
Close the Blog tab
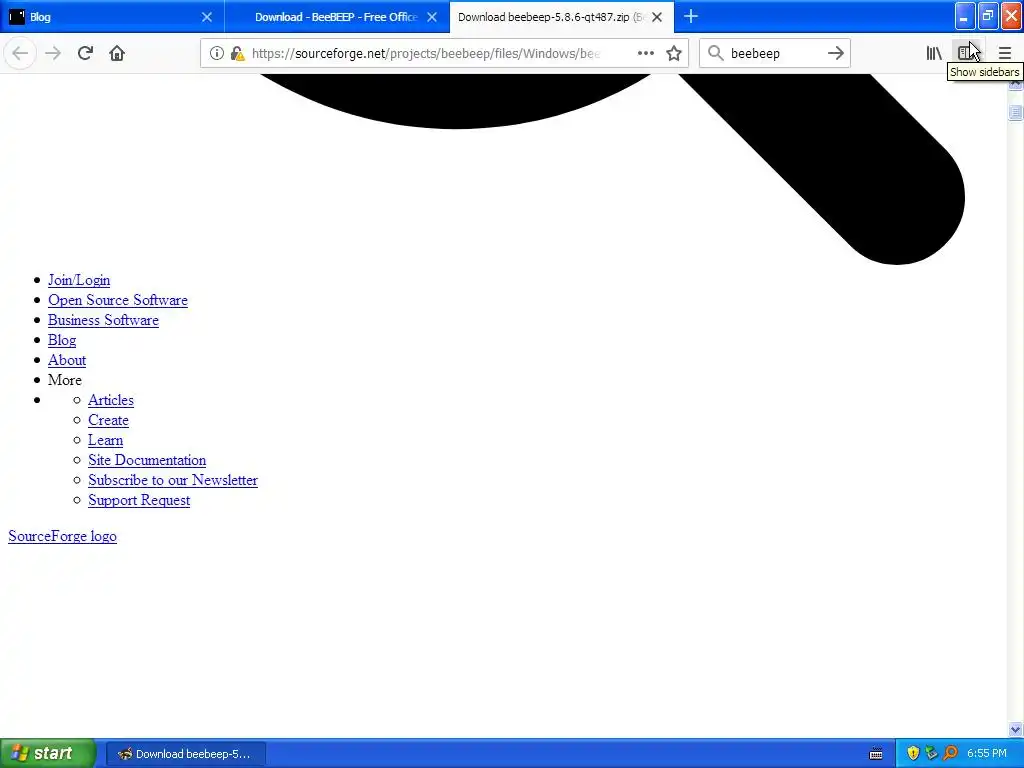coord(206,17)
